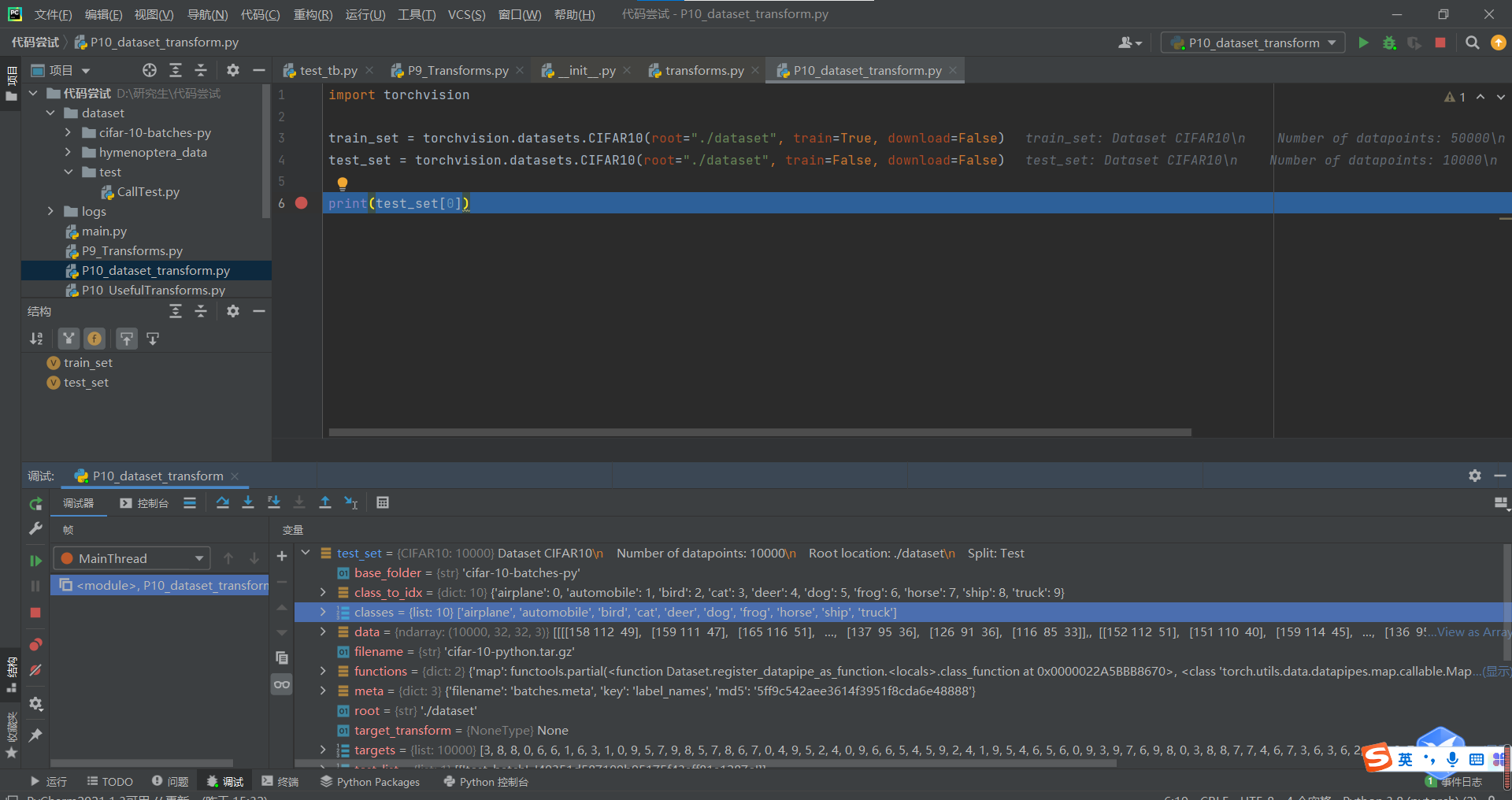This screenshot has width=1512, height=800.
Task: Collapse the test folder in project tree
Action: click(x=68, y=172)
